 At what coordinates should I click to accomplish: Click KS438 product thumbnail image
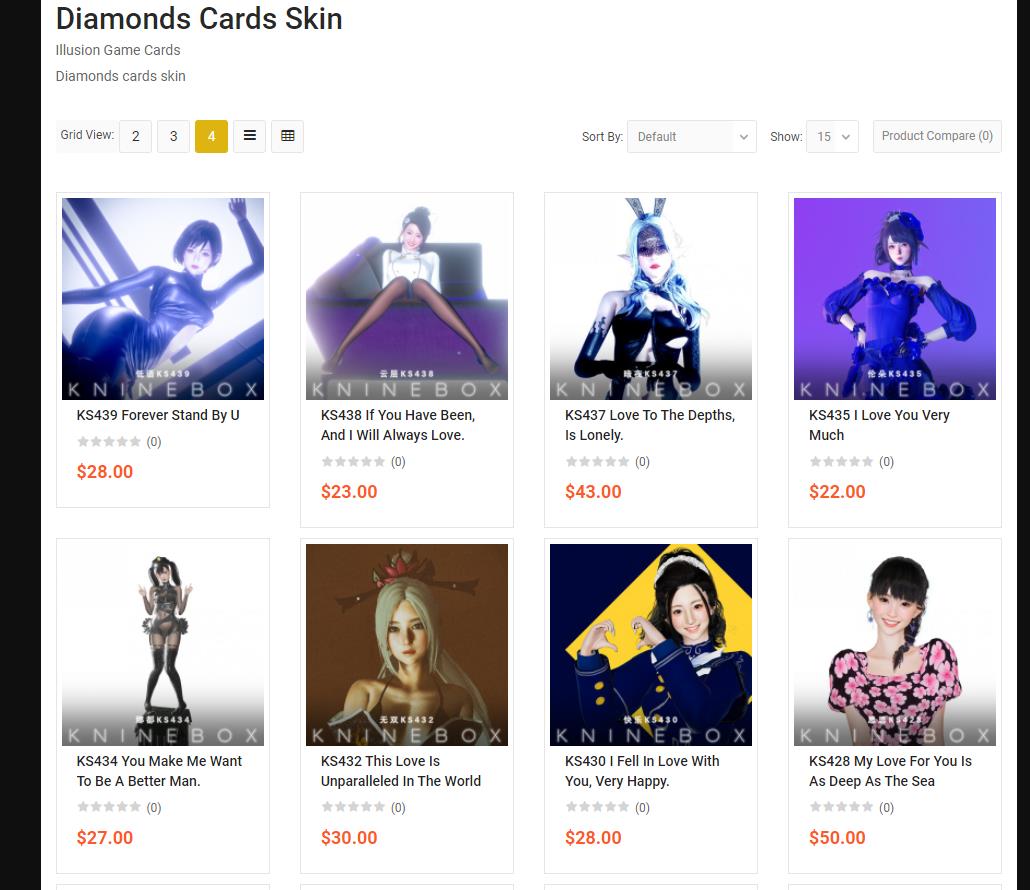click(407, 299)
